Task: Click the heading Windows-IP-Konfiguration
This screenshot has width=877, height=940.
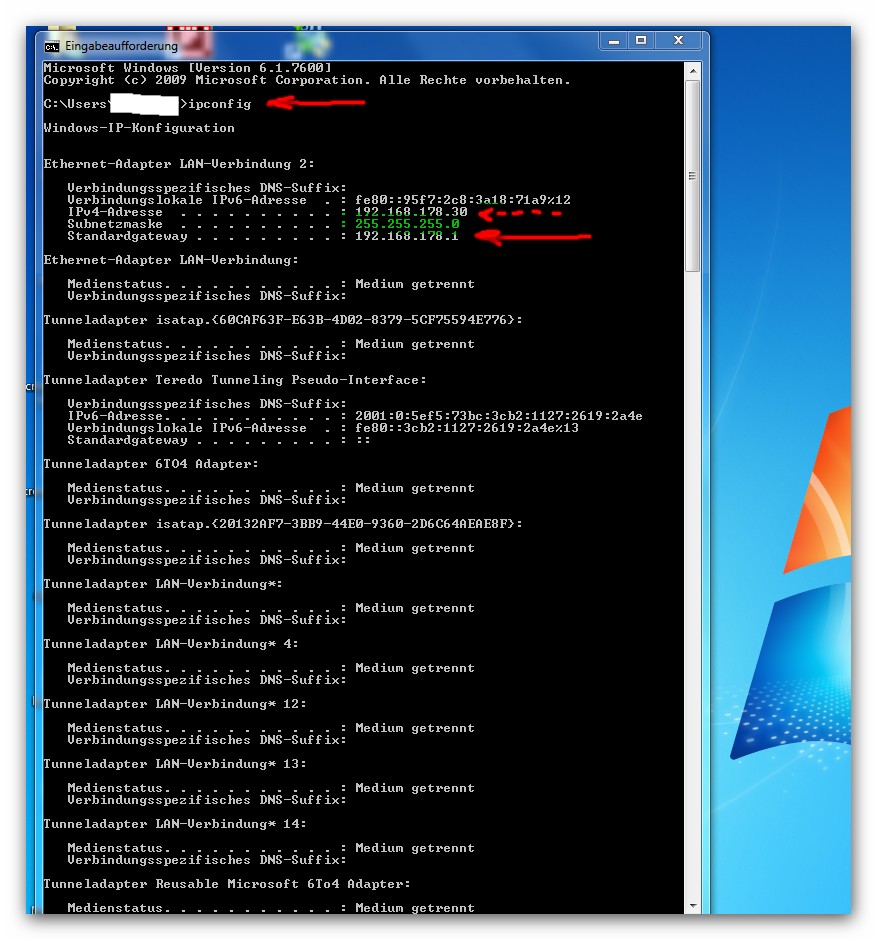Action: tap(139, 128)
